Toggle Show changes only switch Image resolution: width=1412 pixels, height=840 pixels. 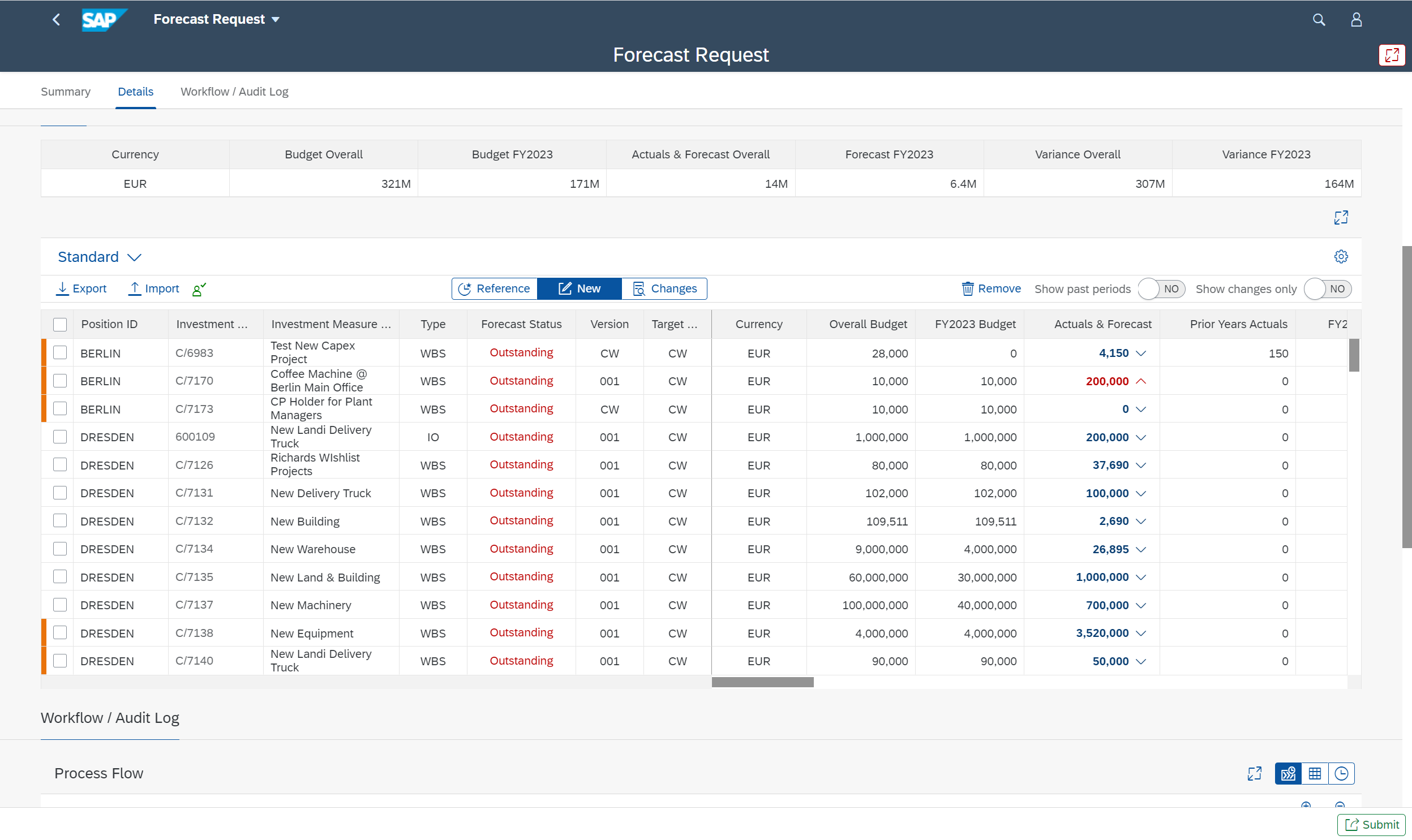1328,288
